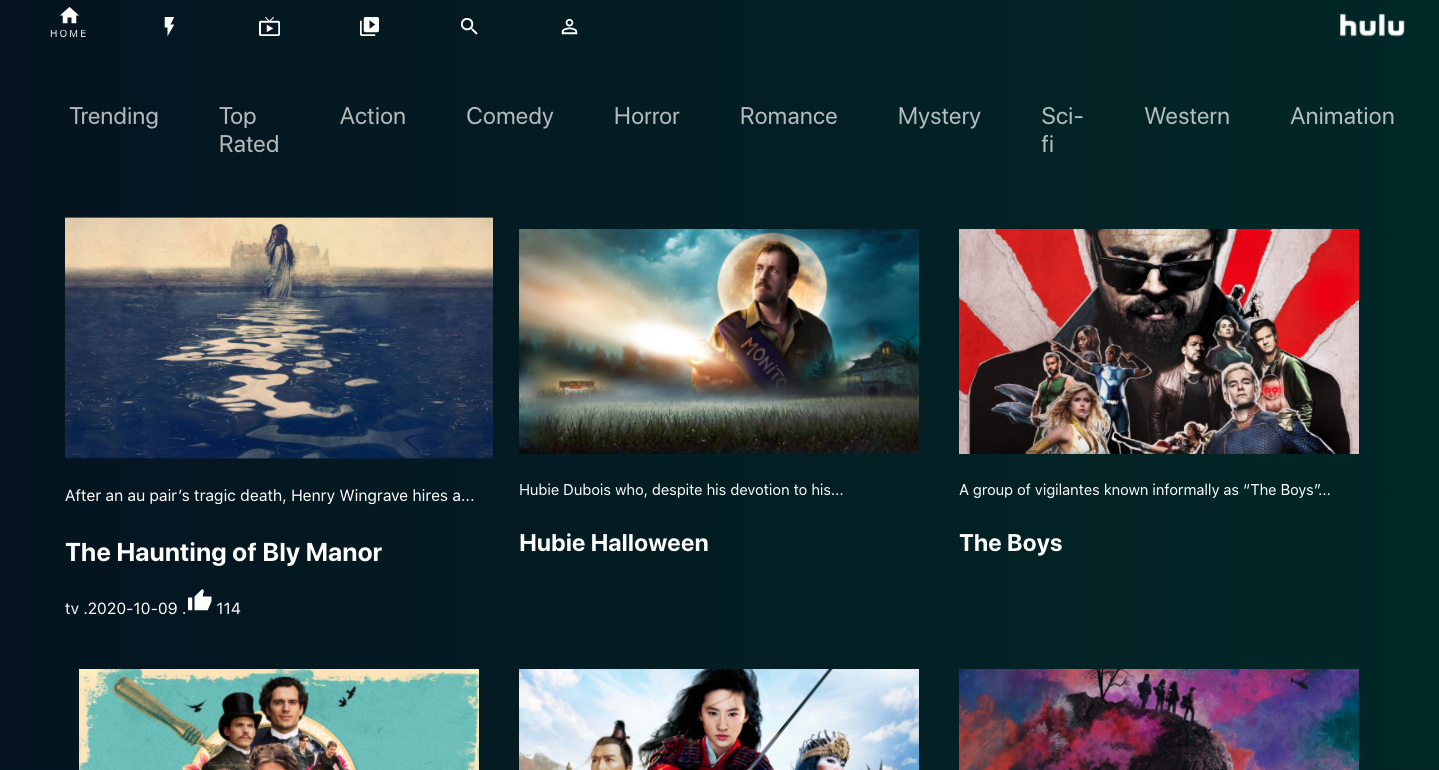Open the video collections play icon
1439x770 pixels.
click(x=369, y=27)
